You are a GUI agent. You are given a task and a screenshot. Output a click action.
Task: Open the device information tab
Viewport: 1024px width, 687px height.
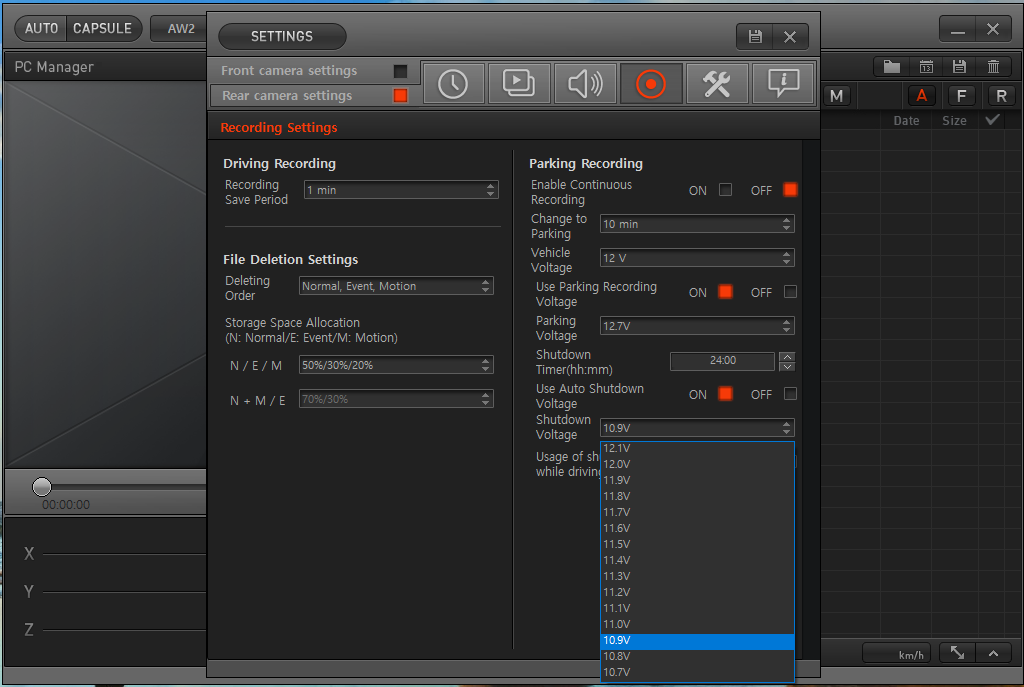point(782,84)
